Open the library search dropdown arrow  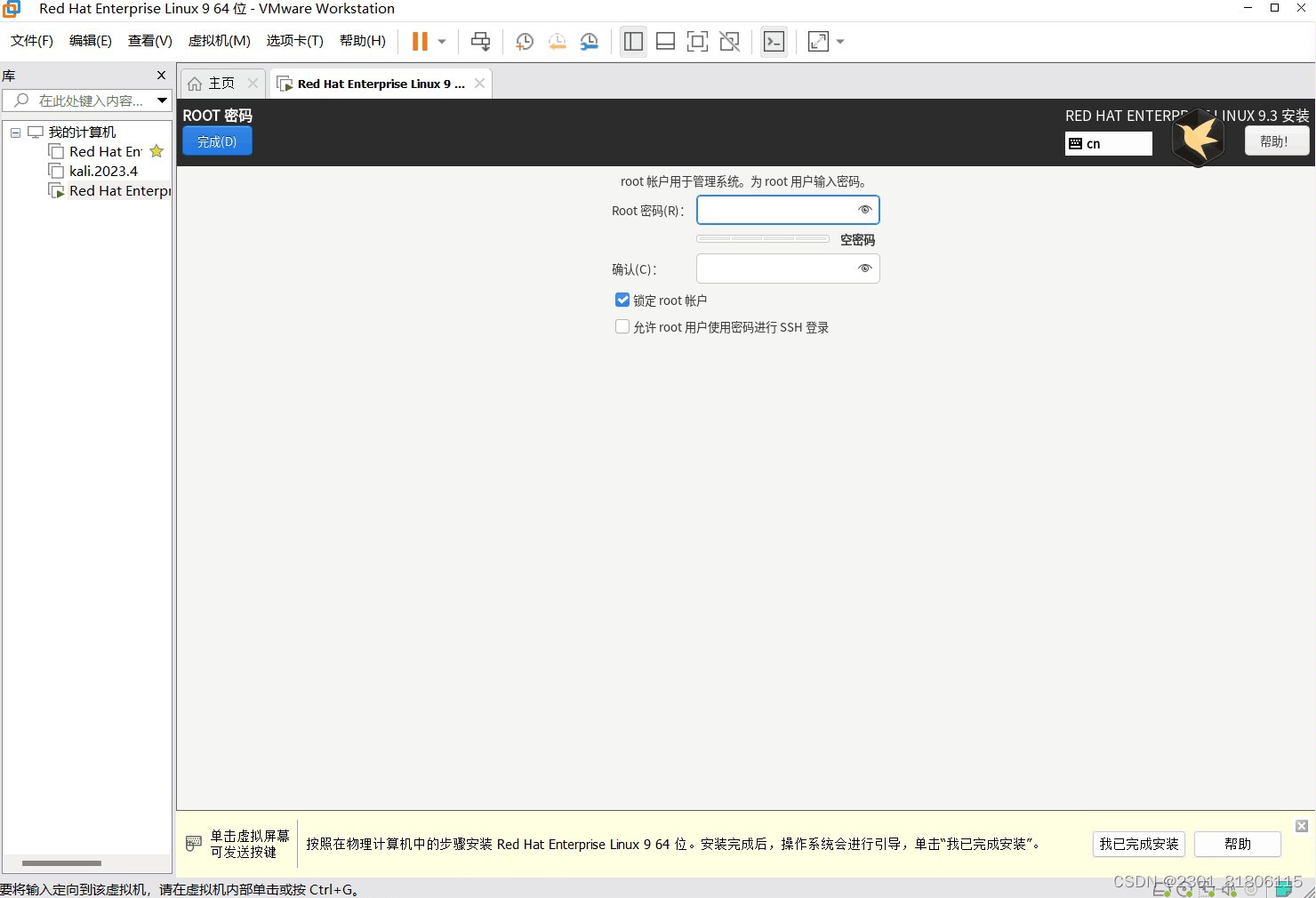[162, 100]
